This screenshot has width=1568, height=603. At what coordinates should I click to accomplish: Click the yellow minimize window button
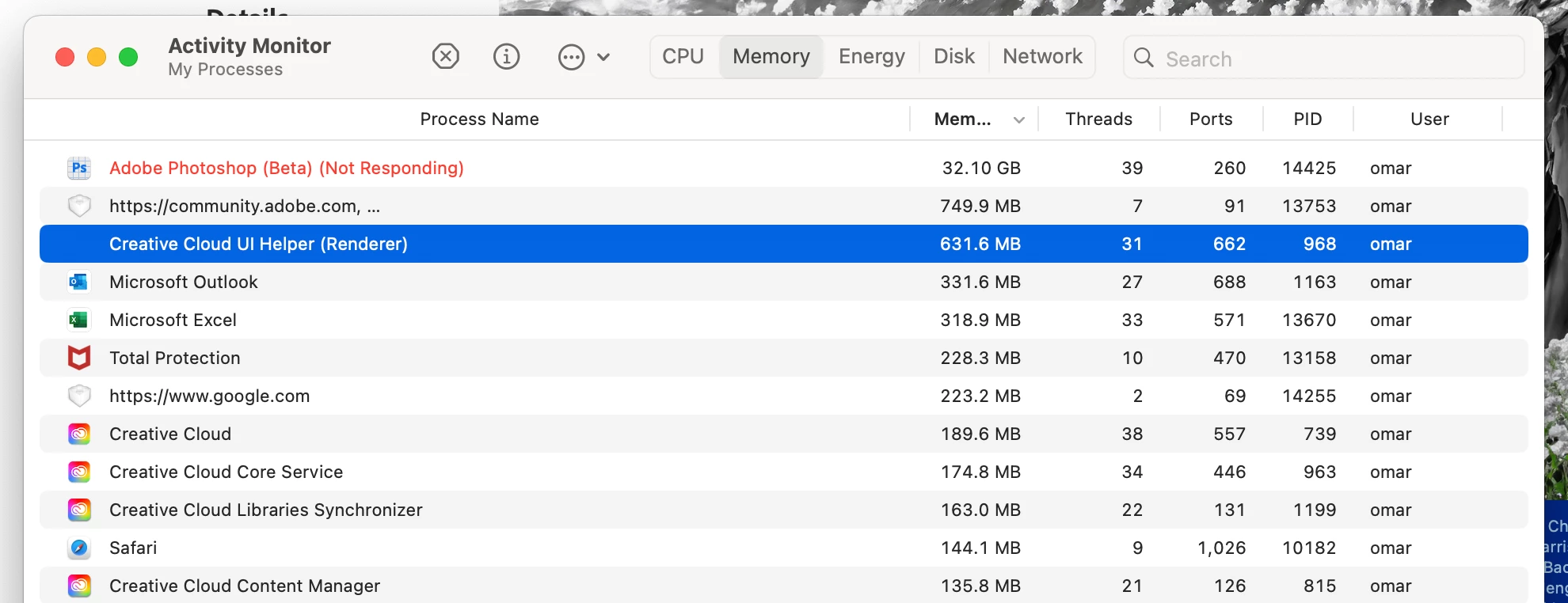(x=97, y=57)
